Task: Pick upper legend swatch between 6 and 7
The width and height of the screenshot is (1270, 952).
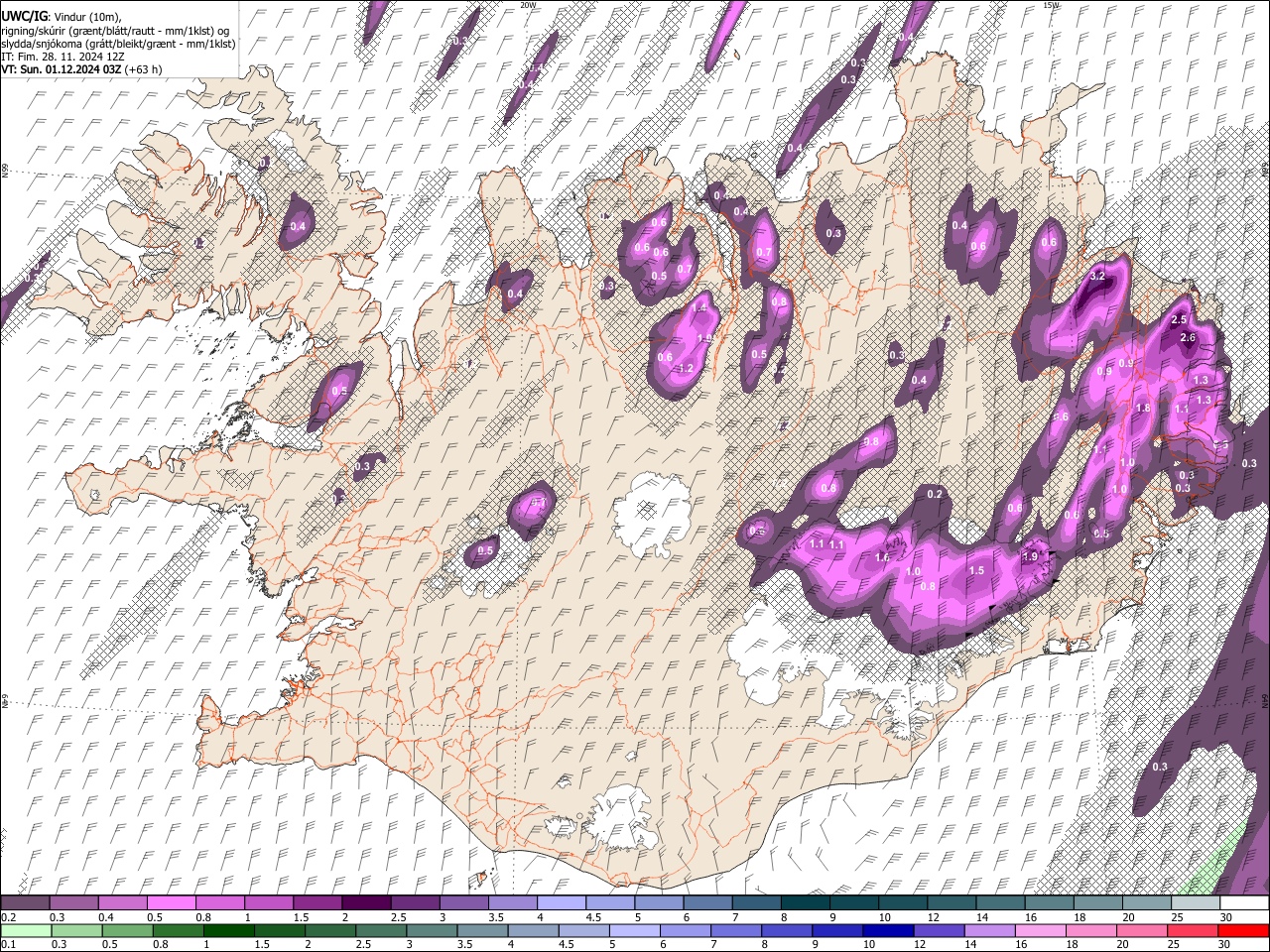Action: click(706, 903)
